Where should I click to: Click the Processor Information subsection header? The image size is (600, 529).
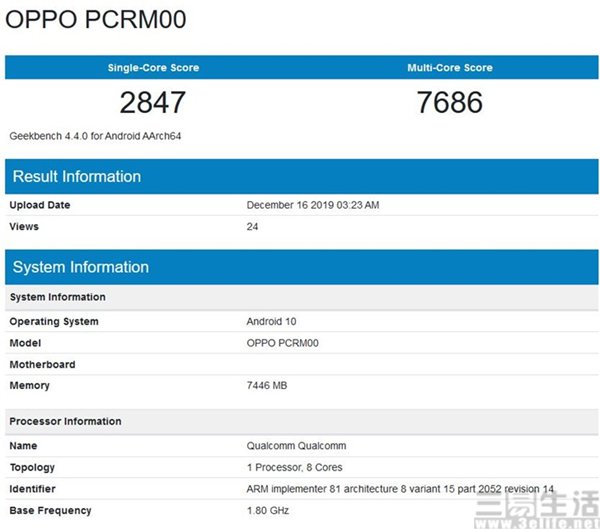[x=65, y=421]
